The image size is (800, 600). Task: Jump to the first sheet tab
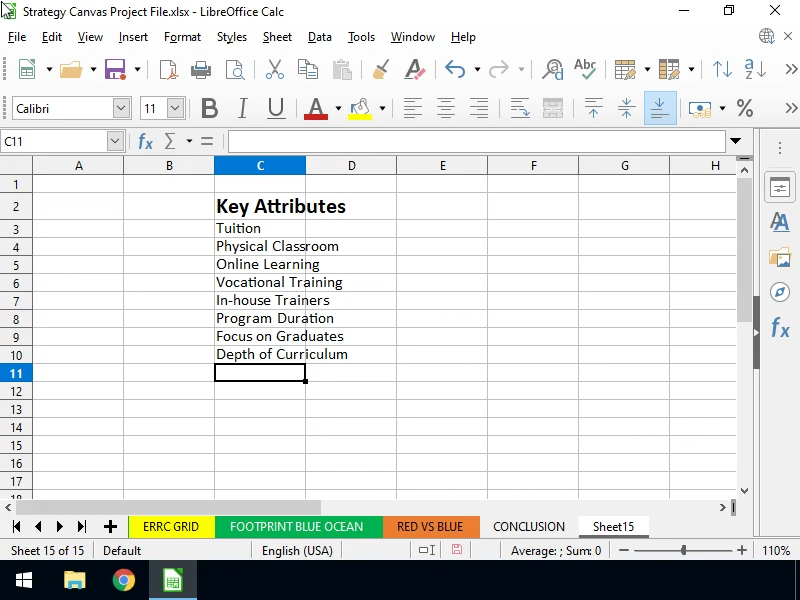click(x=16, y=527)
